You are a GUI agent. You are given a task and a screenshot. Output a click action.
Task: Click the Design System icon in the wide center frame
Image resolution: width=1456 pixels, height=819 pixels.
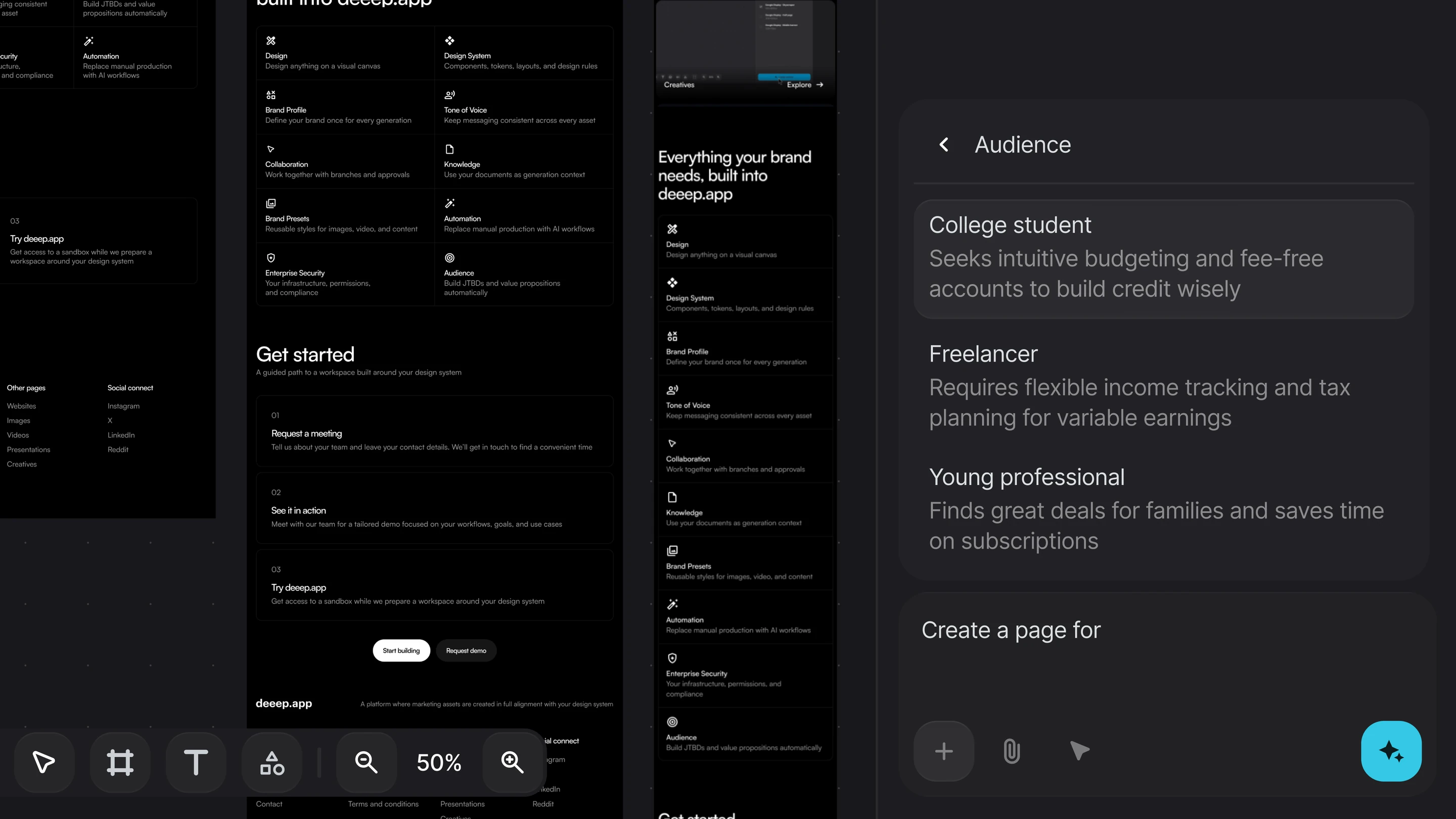tap(449, 40)
